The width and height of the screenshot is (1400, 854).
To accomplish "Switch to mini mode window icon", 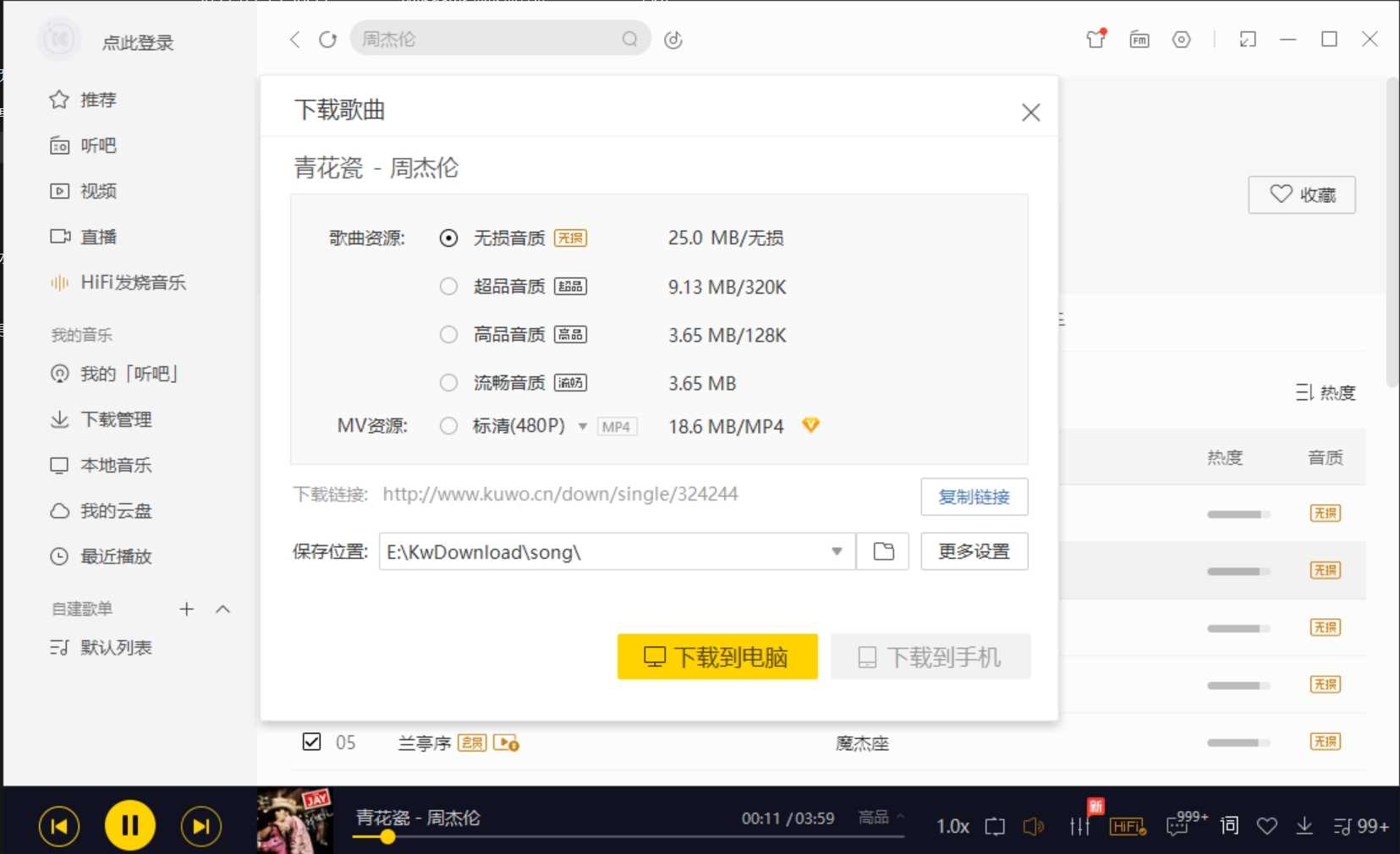I will coord(1248,39).
